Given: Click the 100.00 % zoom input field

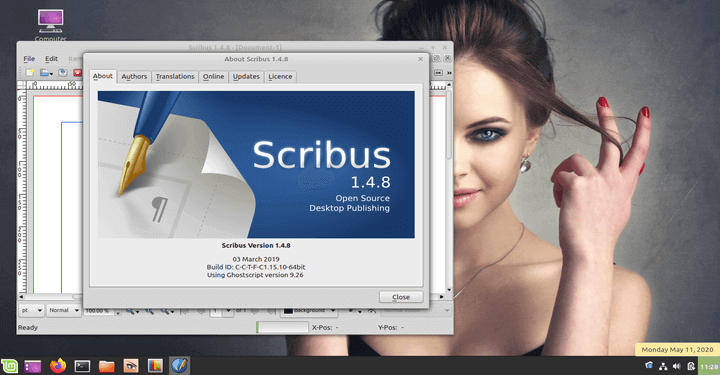Looking at the screenshot, I should (x=99, y=311).
